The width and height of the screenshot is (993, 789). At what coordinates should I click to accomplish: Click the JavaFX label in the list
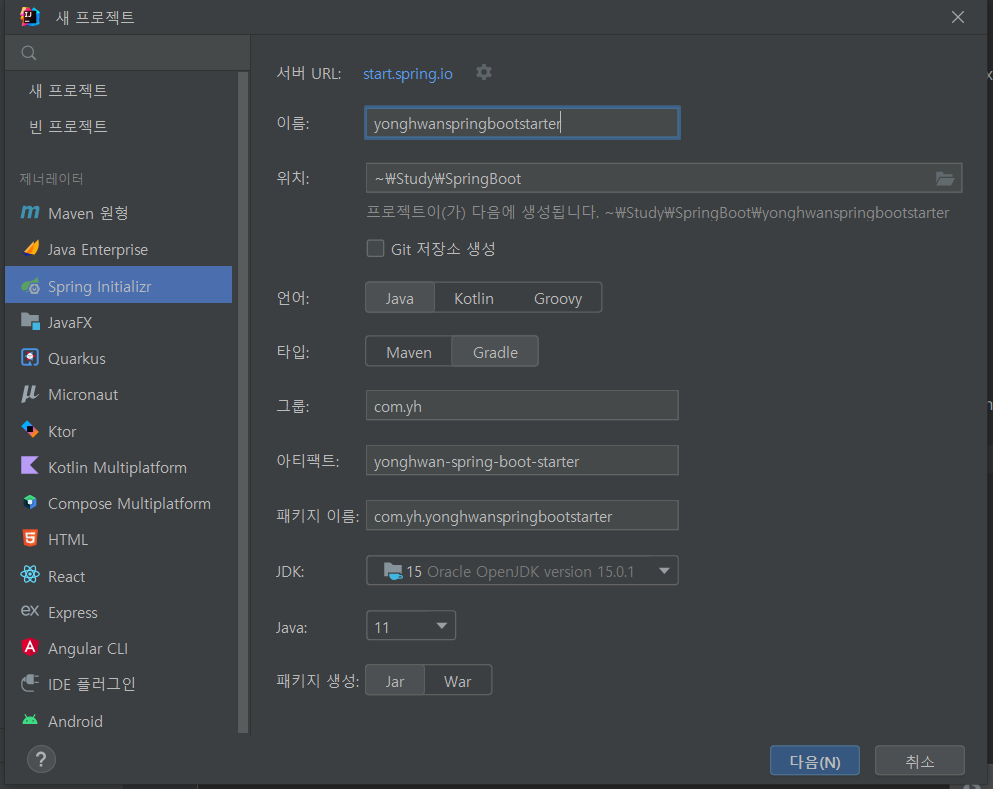click(70, 322)
